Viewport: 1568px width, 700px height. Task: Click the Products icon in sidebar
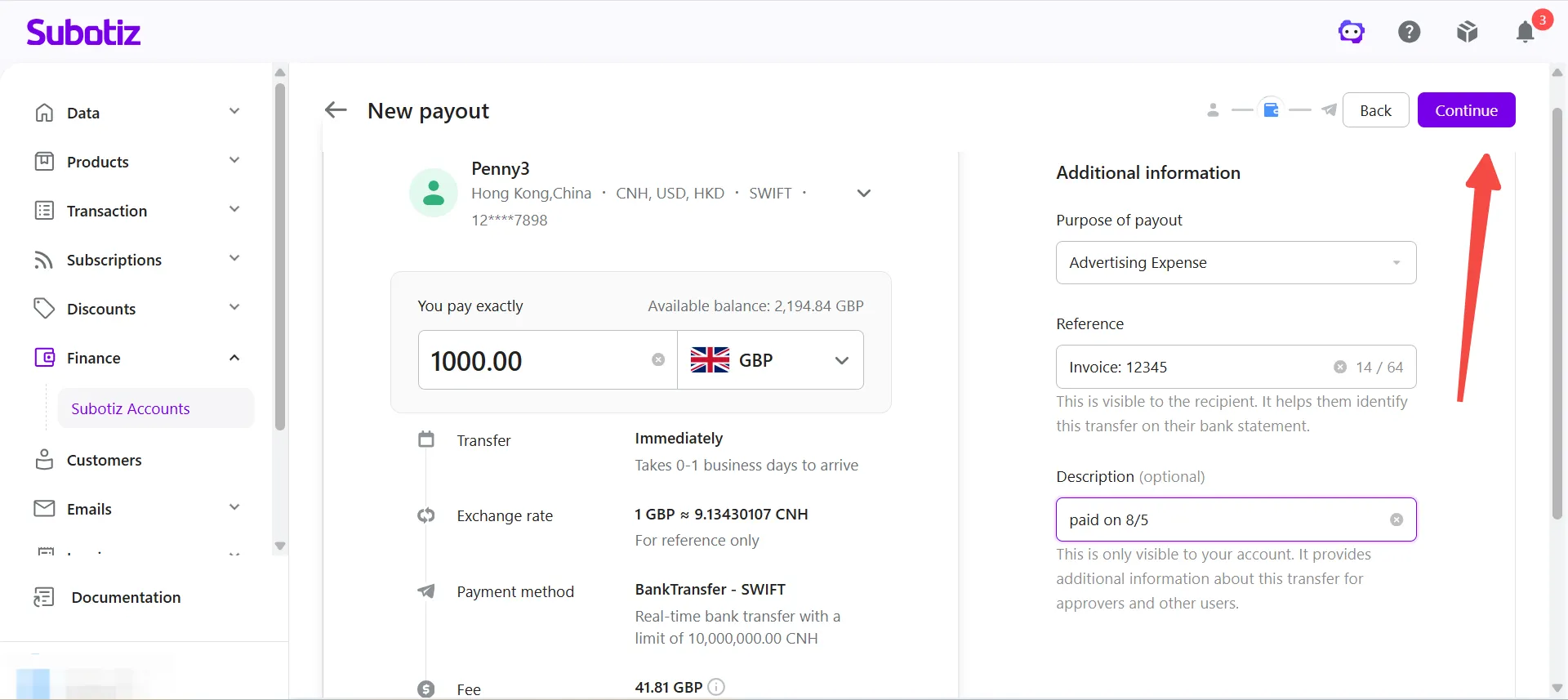pyautogui.click(x=44, y=162)
